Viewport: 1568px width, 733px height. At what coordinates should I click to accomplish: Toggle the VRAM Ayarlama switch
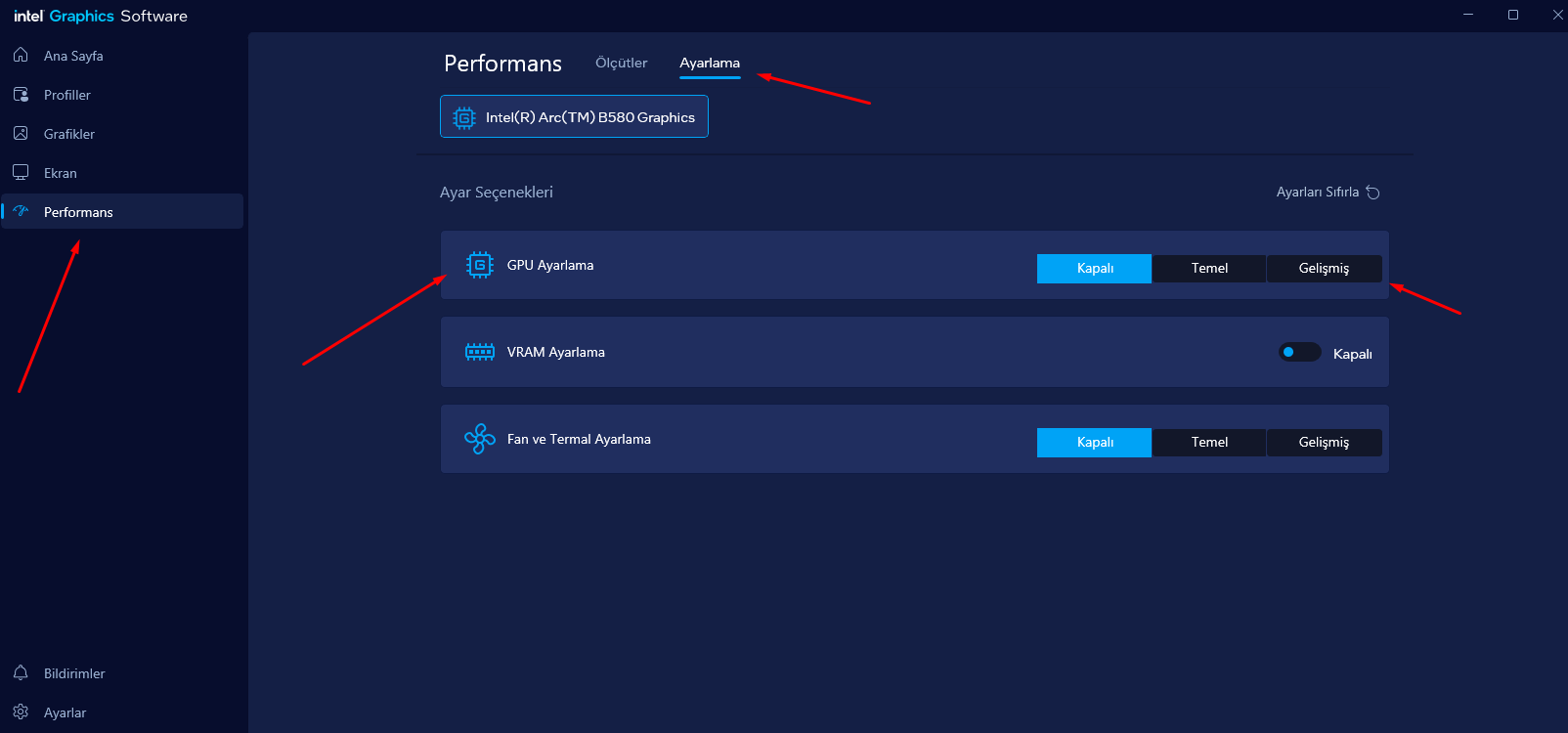pyautogui.click(x=1300, y=352)
